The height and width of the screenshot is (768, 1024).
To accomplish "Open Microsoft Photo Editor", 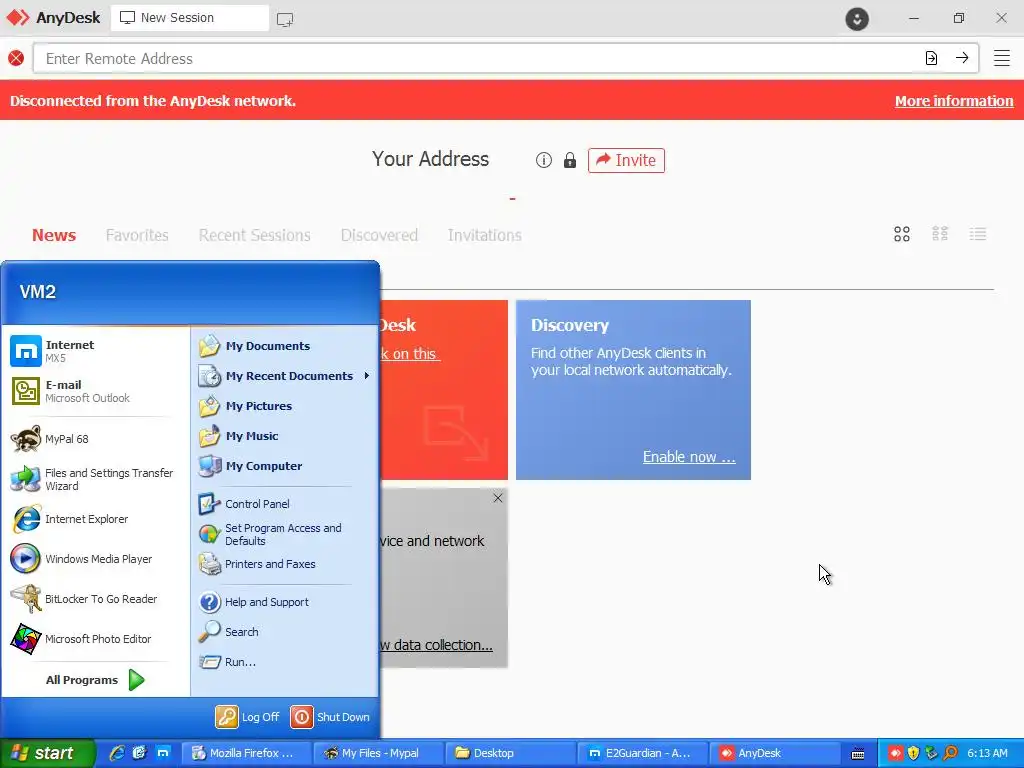I will coord(95,639).
